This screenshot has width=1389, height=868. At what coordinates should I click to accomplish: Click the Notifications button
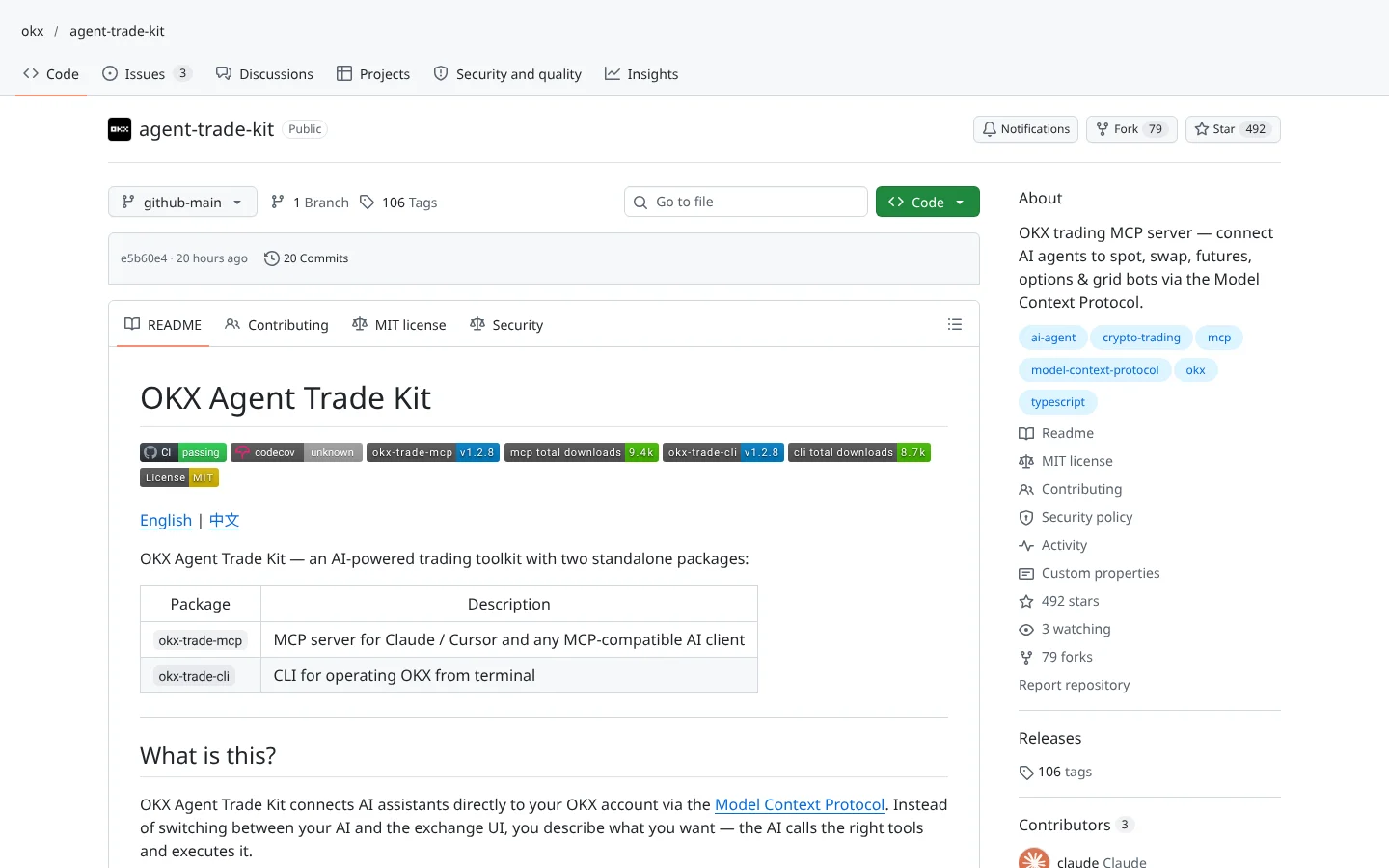pos(1026,129)
